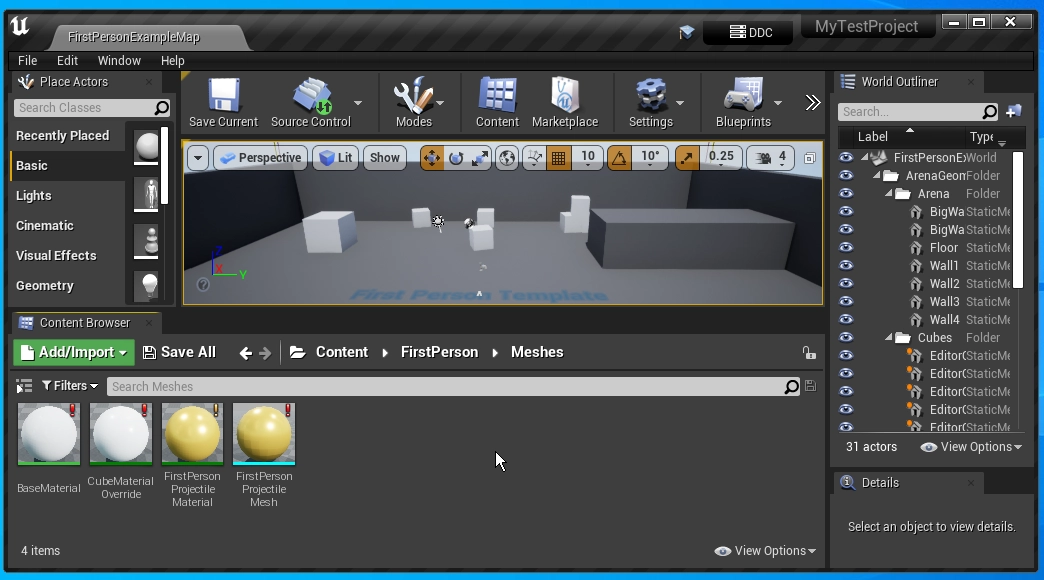Click the Save All button

180,352
